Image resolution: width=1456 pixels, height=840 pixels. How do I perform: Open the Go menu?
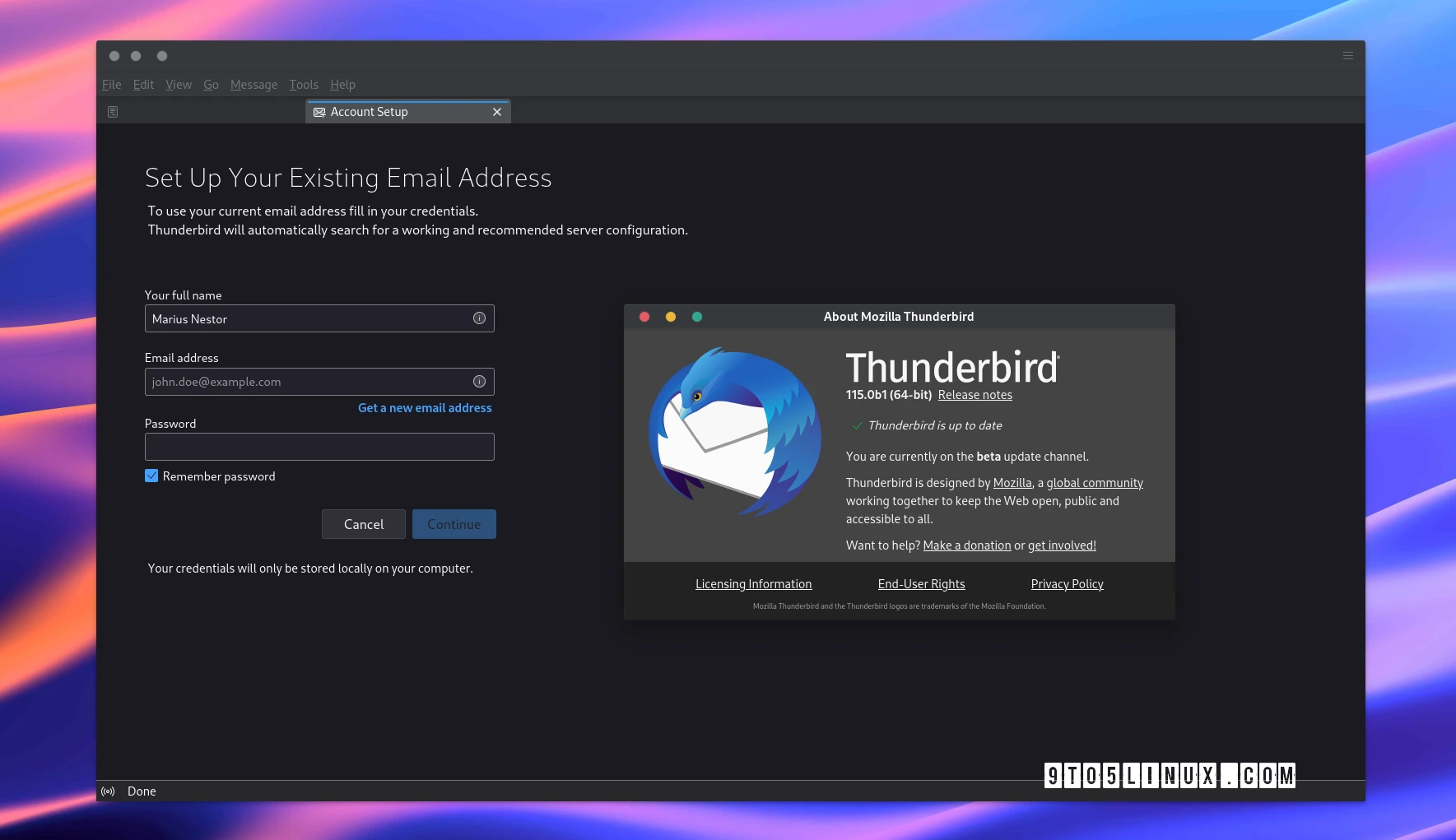(211, 84)
